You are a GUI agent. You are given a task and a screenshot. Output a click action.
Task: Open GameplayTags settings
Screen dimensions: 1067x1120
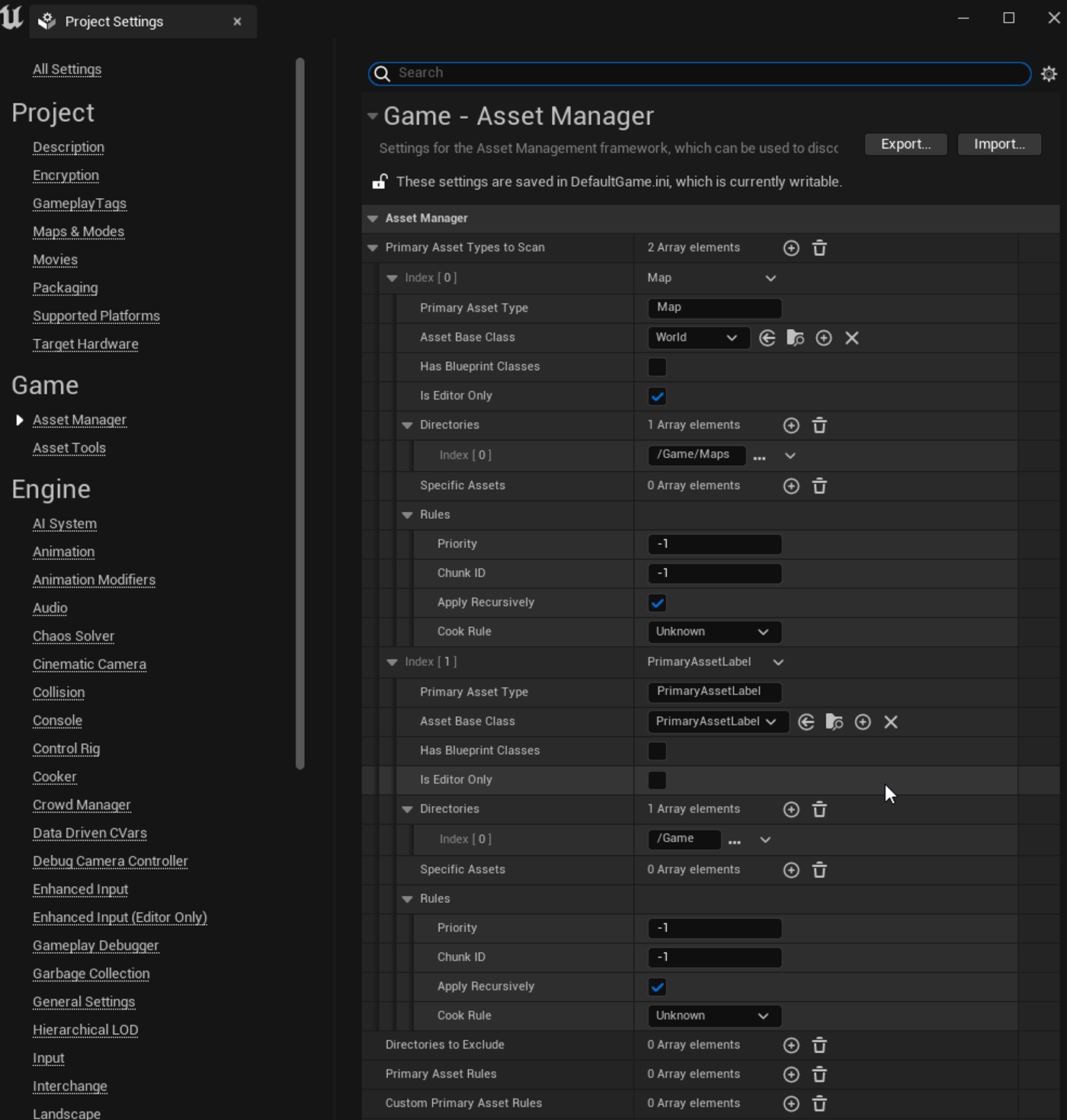79,203
